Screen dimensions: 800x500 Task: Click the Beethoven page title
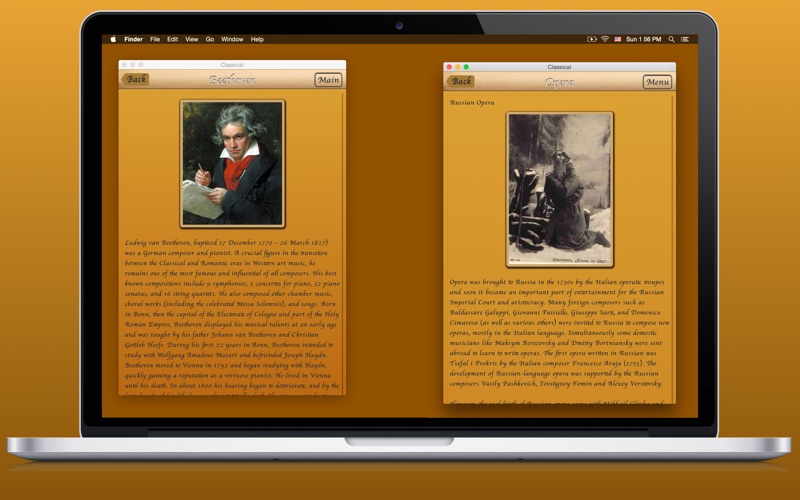point(232,80)
